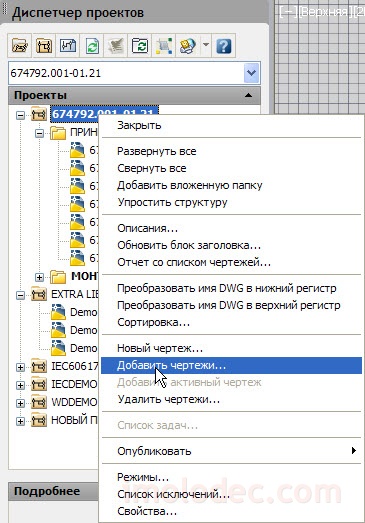Collapse the 674792.001-01.21 project node
365x523 pixels.
point(20,115)
